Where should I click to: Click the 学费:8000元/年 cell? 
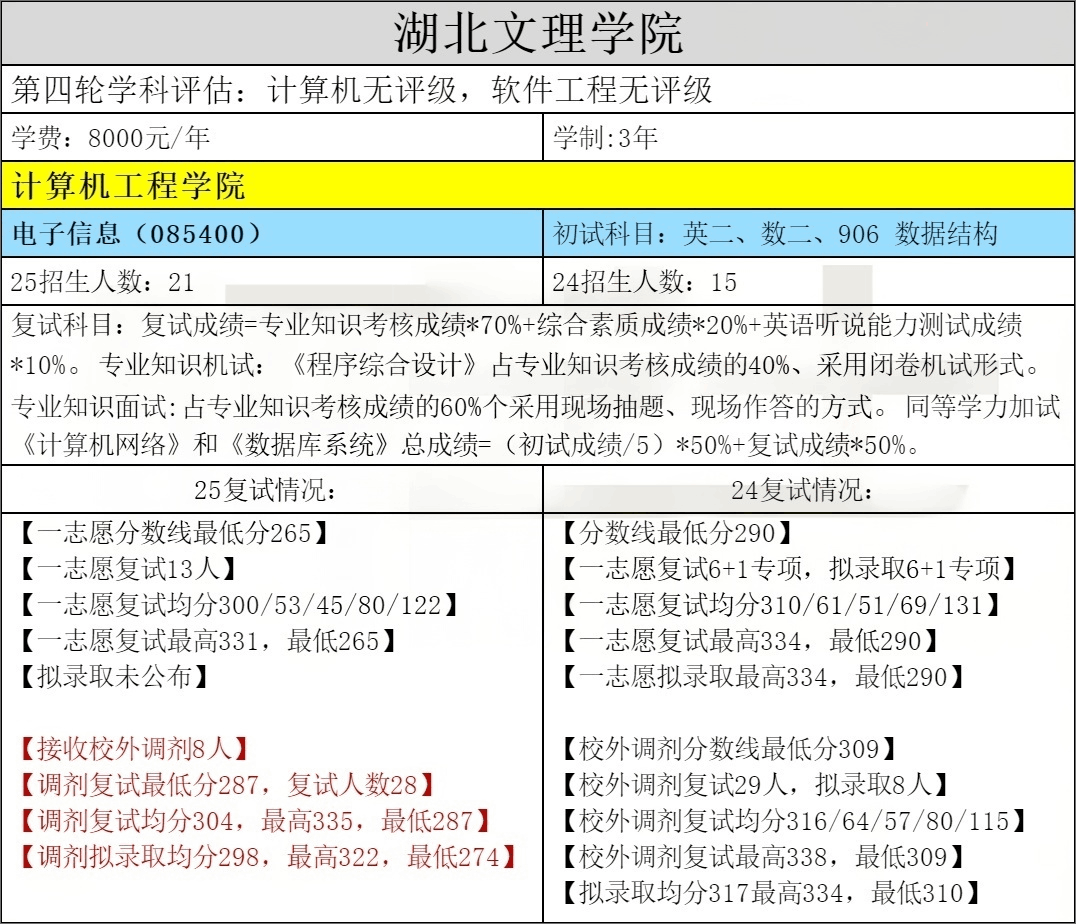(112, 138)
